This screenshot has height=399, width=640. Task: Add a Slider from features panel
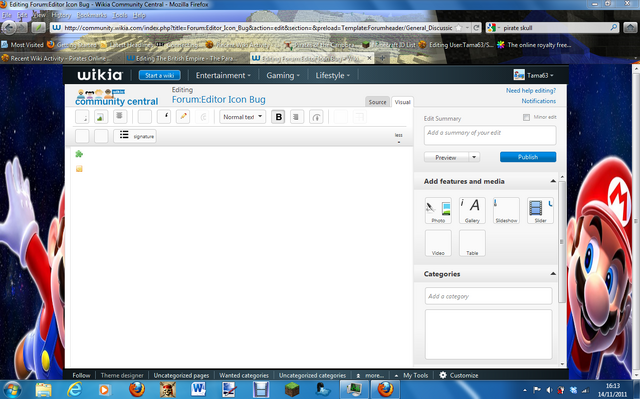pyautogui.click(x=540, y=211)
